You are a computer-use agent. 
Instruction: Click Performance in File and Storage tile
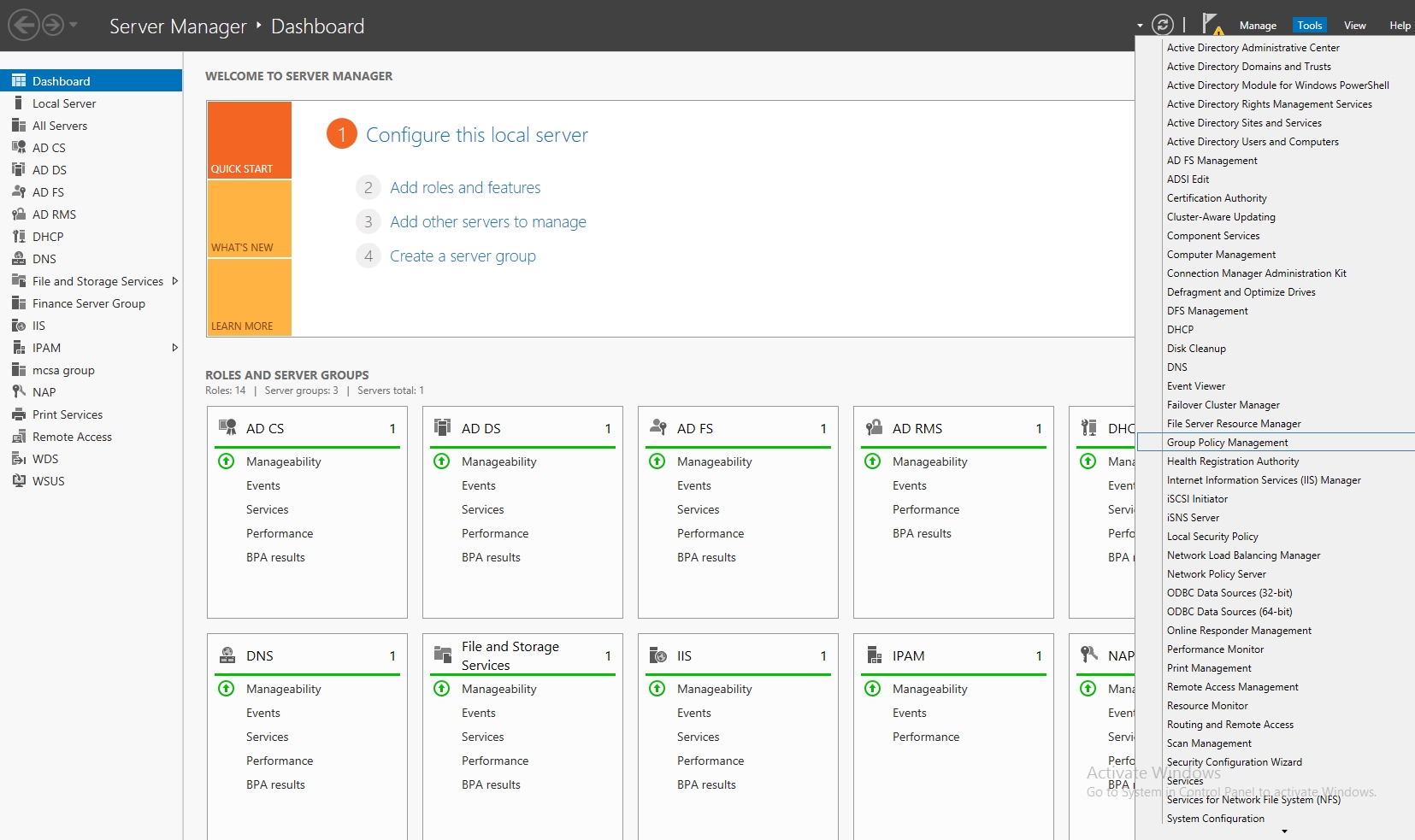coord(495,761)
